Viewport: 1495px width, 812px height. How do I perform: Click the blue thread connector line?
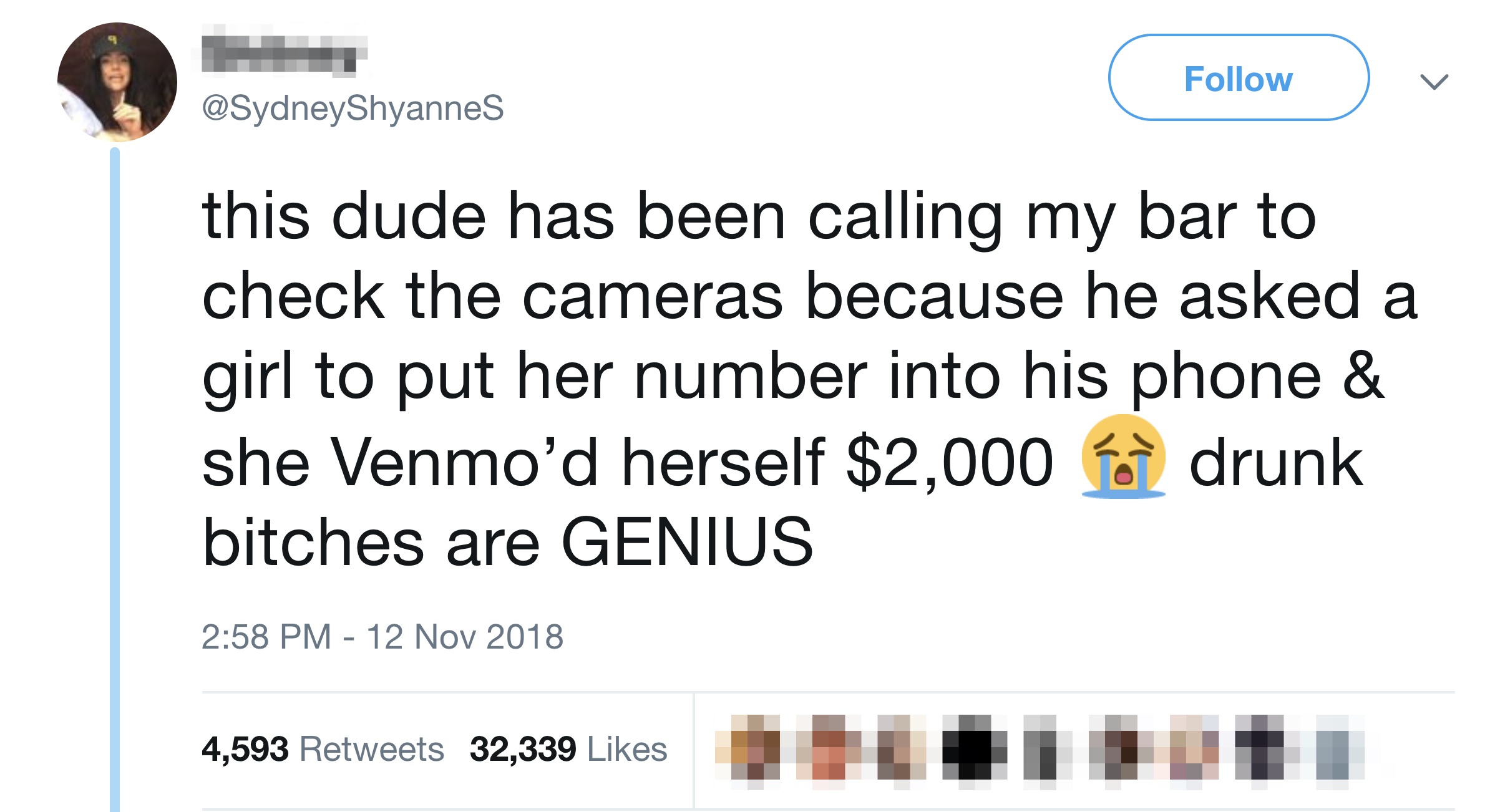pos(115,479)
